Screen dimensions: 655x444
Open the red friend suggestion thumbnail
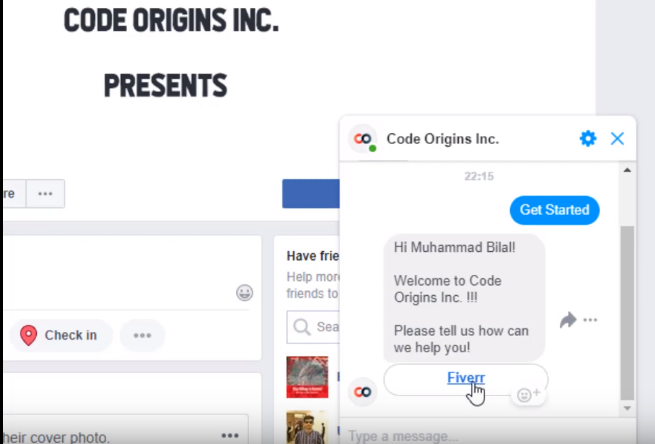click(307, 377)
